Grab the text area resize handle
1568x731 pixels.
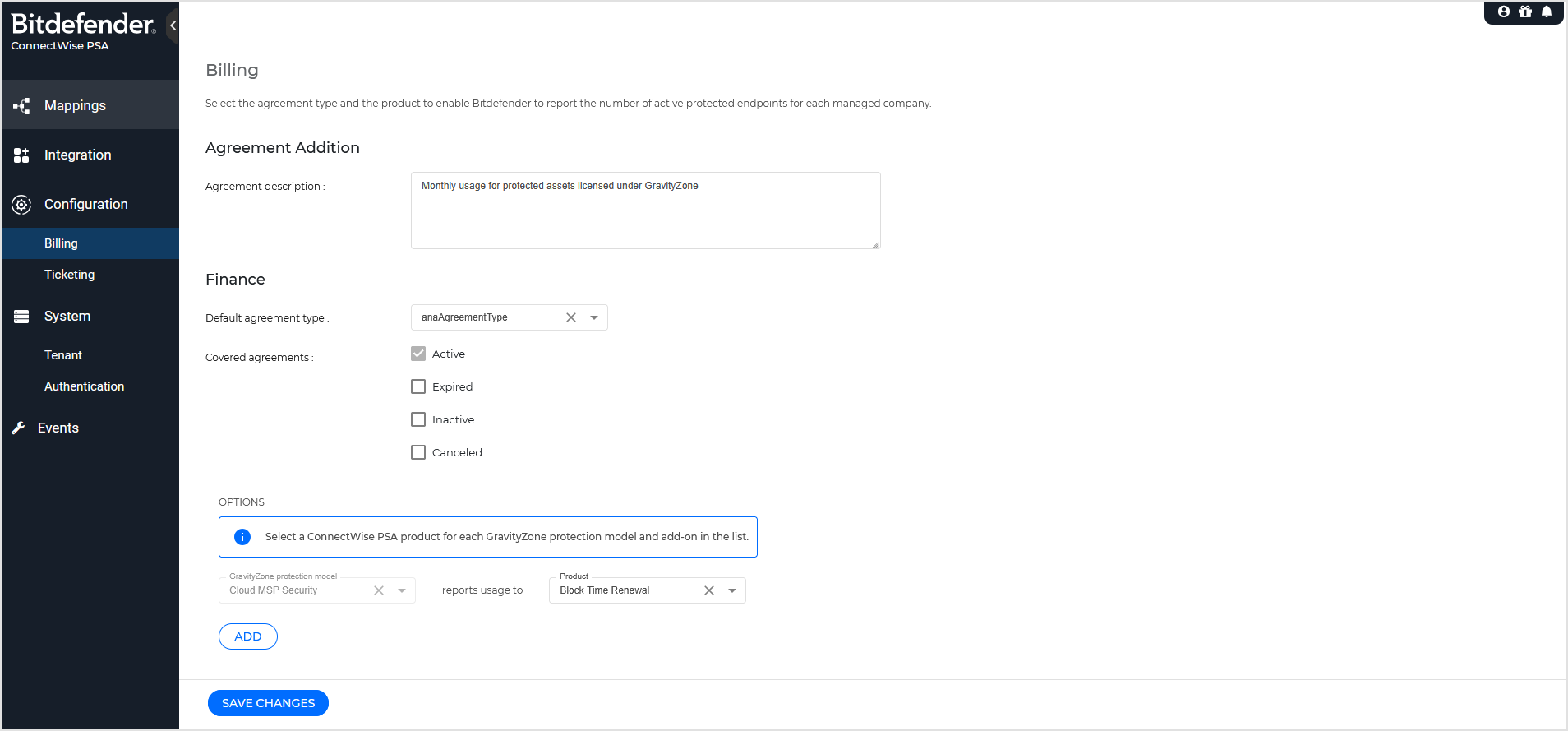[875, 244]
